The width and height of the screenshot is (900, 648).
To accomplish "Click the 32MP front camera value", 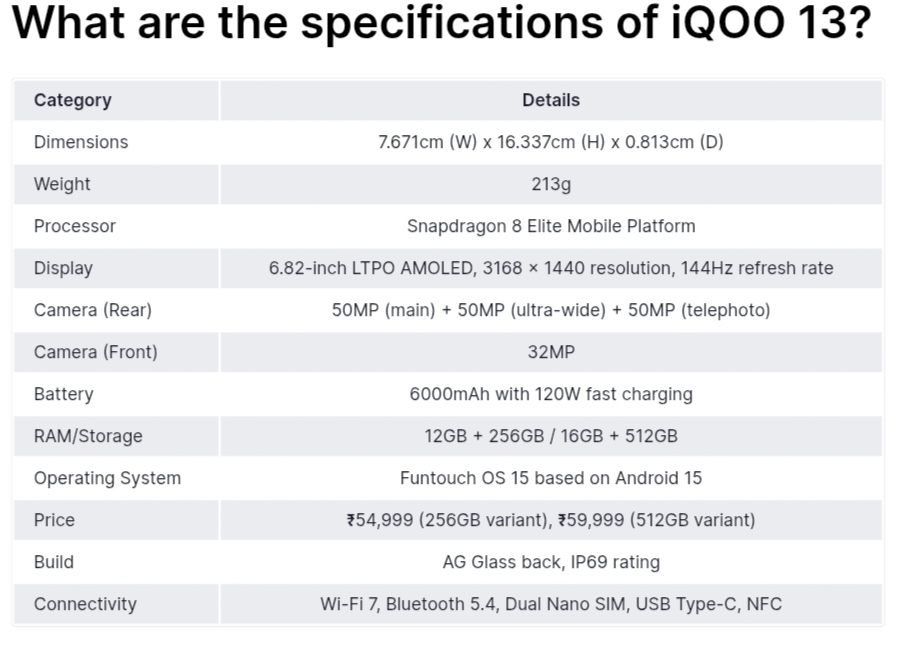I will [551, 352].
